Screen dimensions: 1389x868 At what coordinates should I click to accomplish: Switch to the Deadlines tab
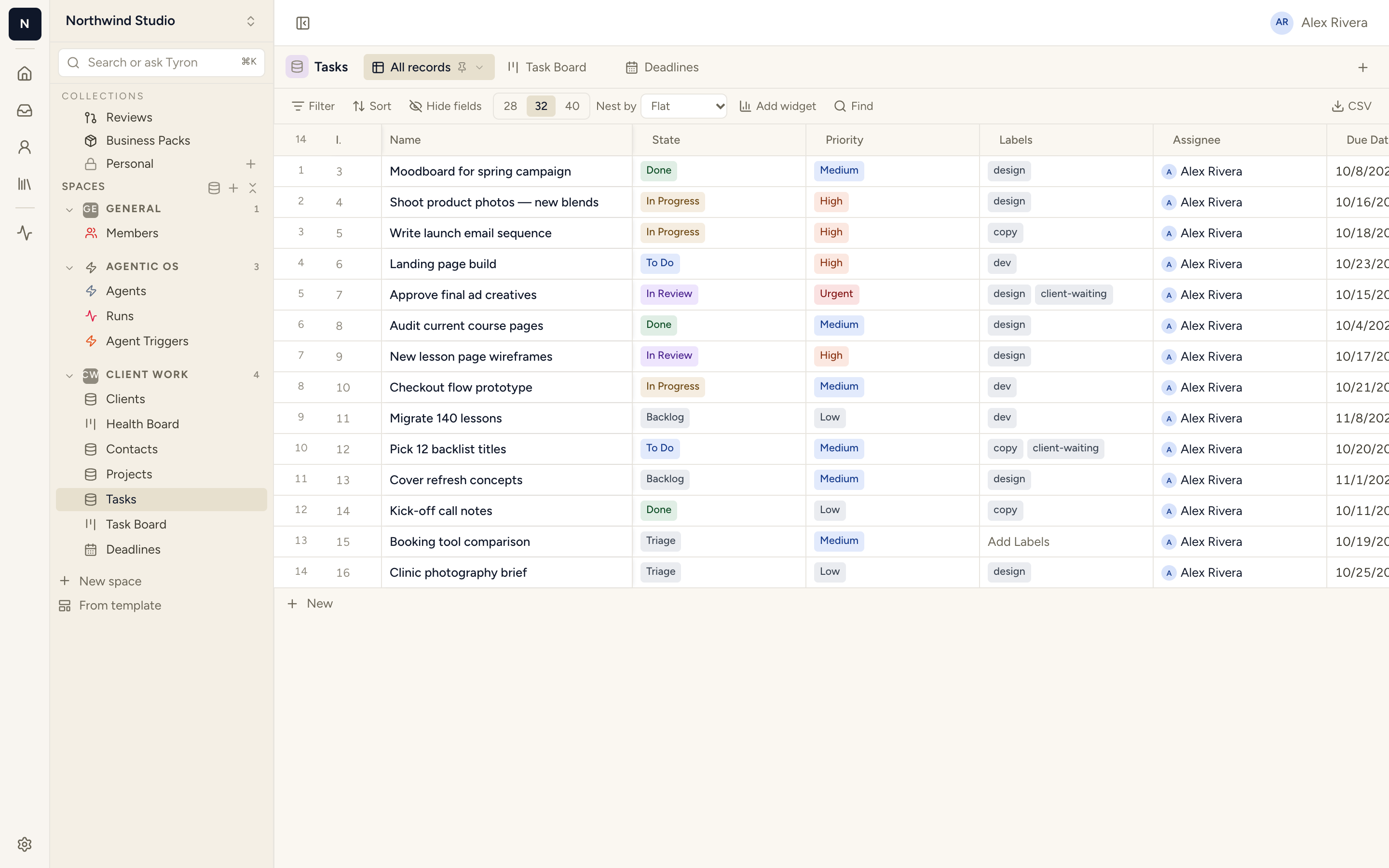(662, 67)
